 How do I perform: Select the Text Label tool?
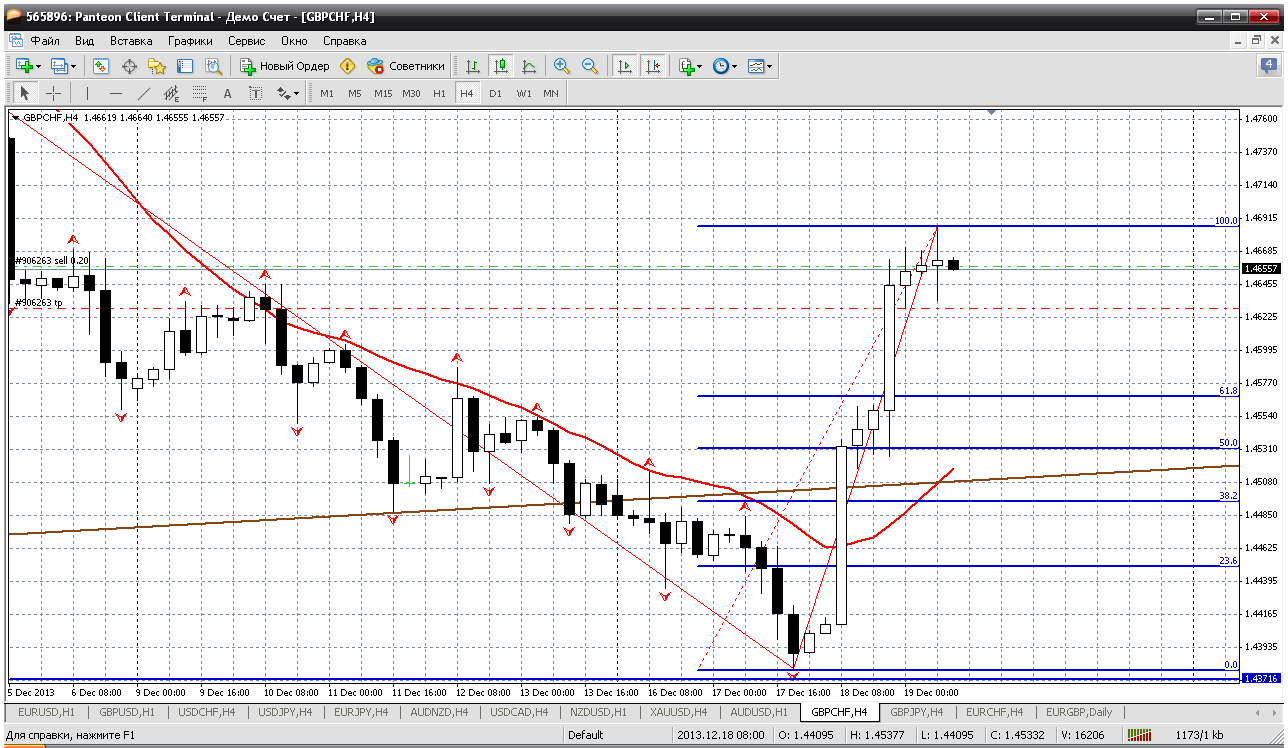[x=255, y=93]
